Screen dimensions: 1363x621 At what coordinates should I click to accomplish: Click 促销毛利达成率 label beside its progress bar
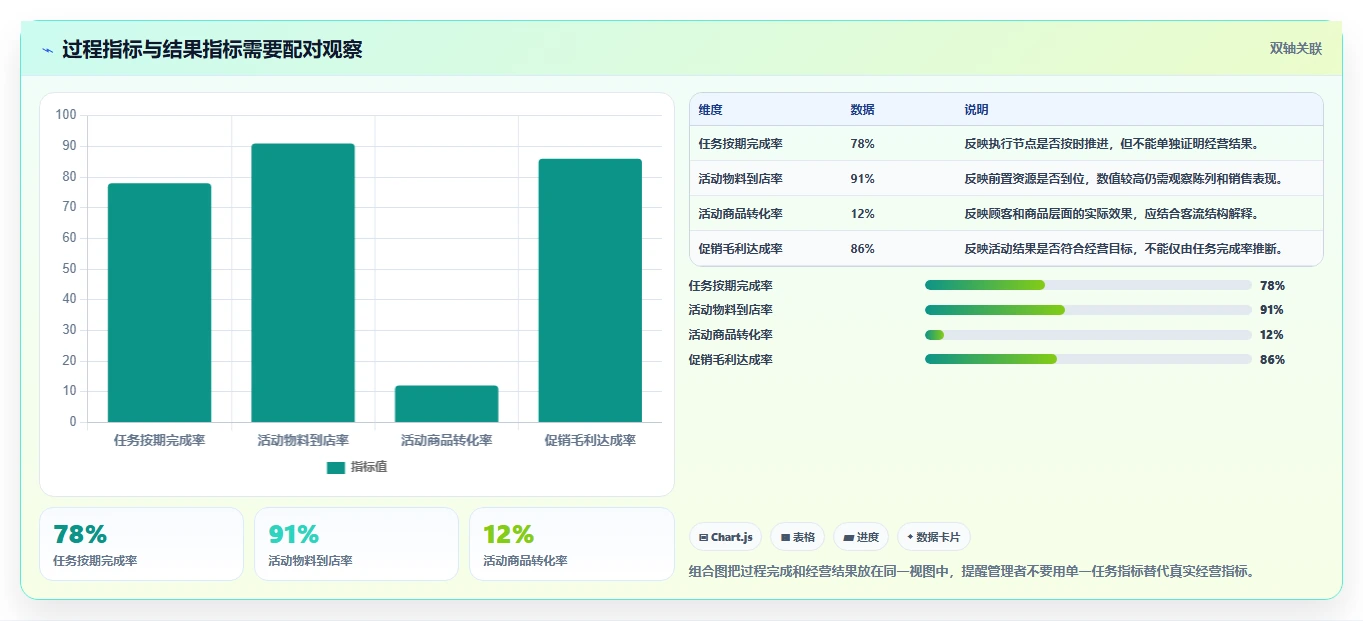pos(731,359)
